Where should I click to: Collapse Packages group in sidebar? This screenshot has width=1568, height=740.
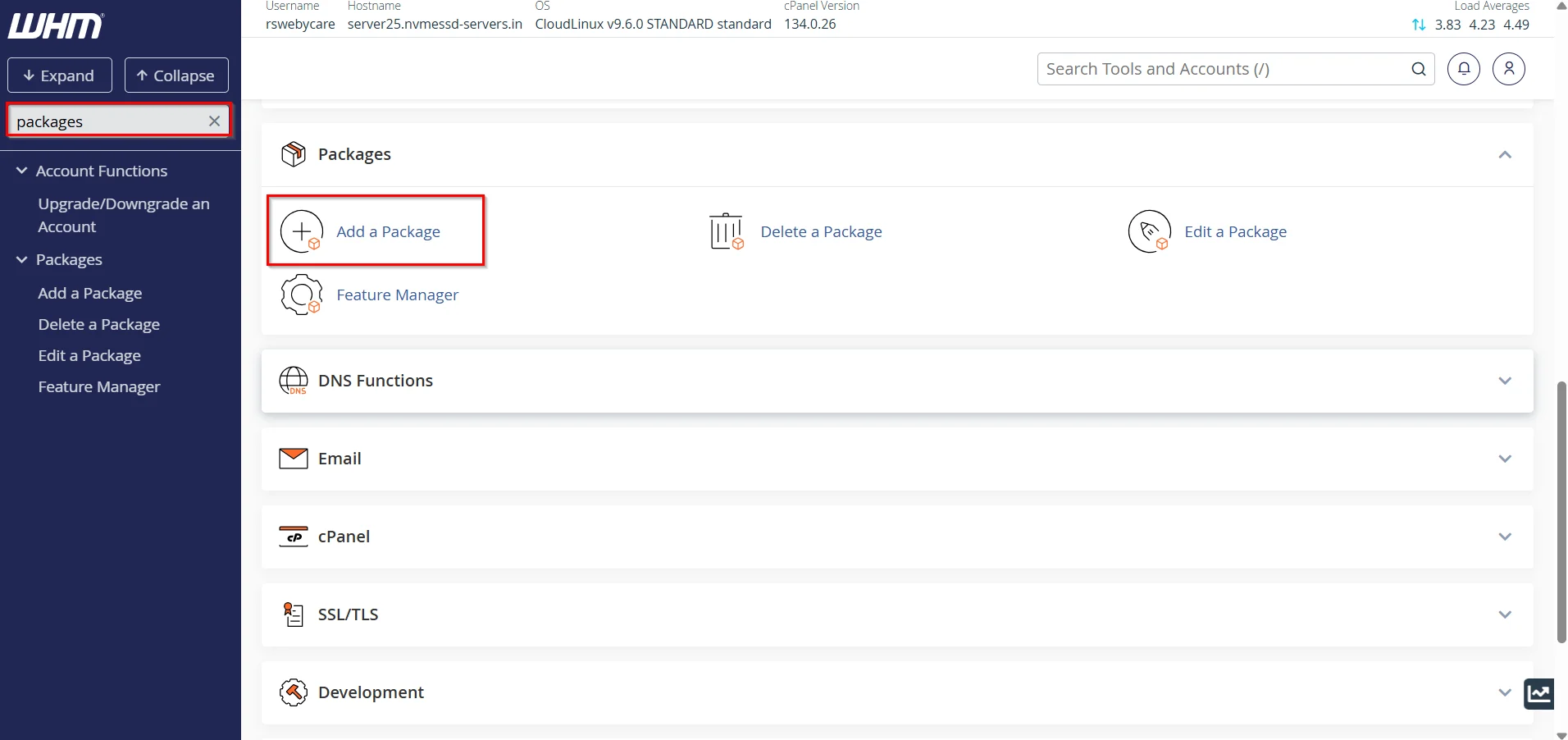[x=21, y=259]
